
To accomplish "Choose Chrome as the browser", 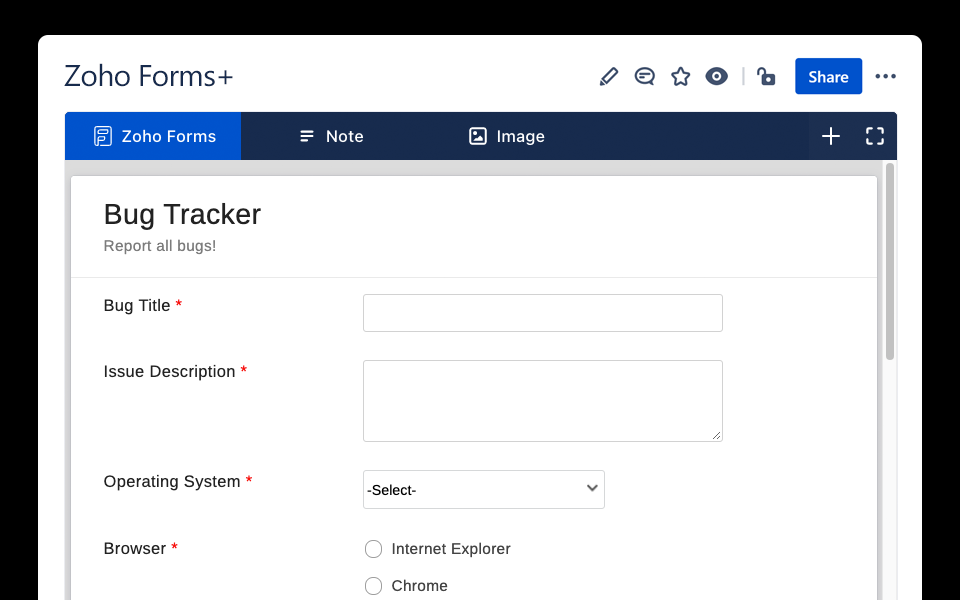I will coord(373,586).
